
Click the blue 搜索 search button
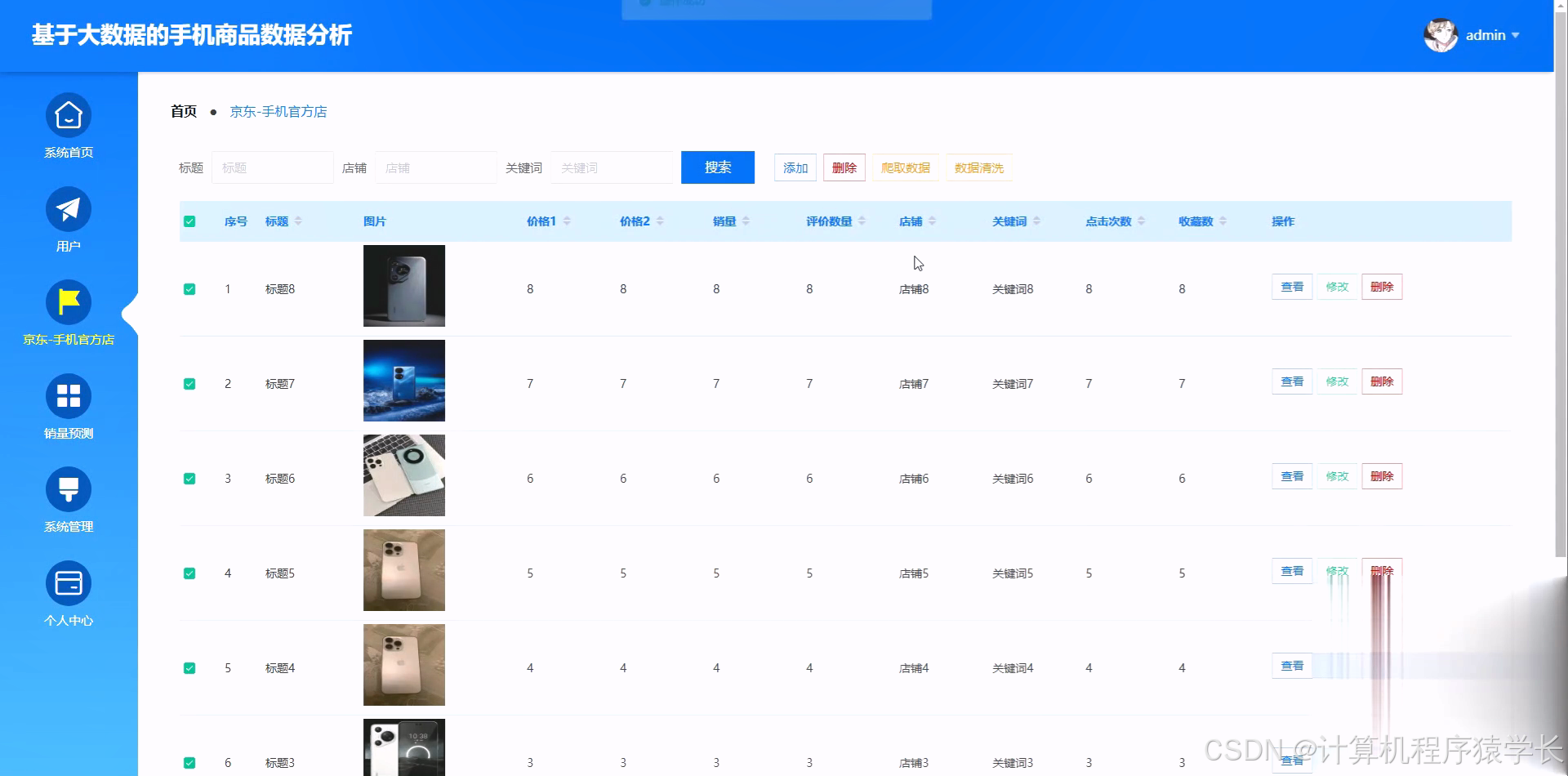click(x=717, y=167)
